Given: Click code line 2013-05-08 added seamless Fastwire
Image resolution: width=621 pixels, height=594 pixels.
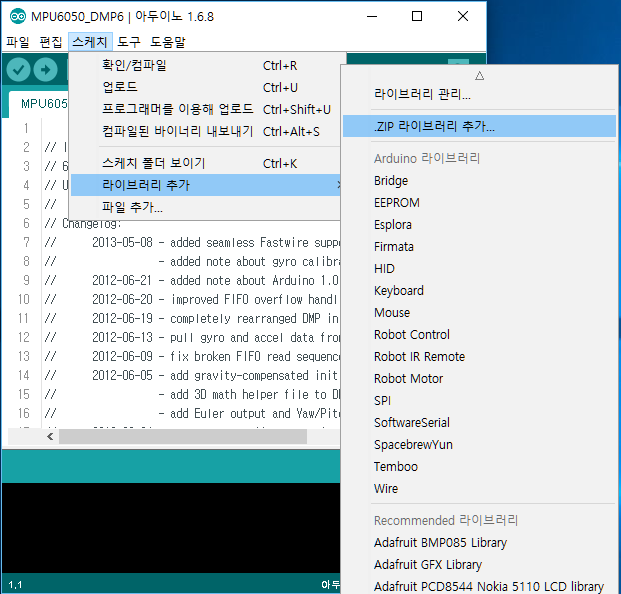Looking at the screenshot, I should pyautogui.click(x=192, y=242).
